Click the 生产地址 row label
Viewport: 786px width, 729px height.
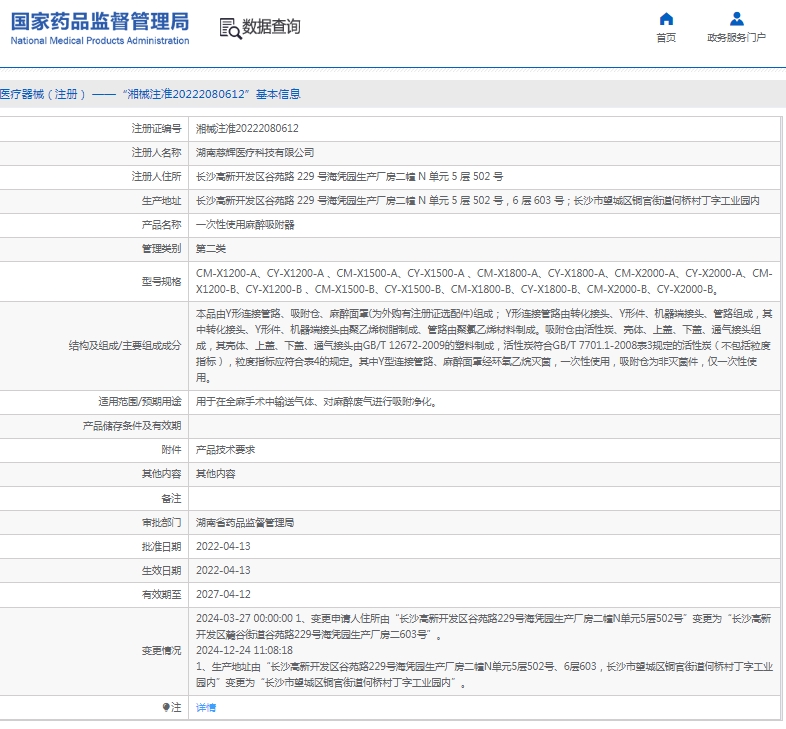pyautogui.click(x=161, y=201)
